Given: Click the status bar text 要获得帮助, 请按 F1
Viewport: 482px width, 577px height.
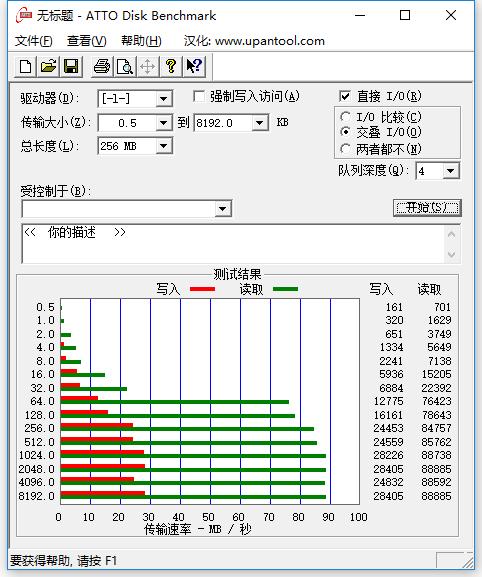Looking at the screenshot, I should (x=63, y=561).
